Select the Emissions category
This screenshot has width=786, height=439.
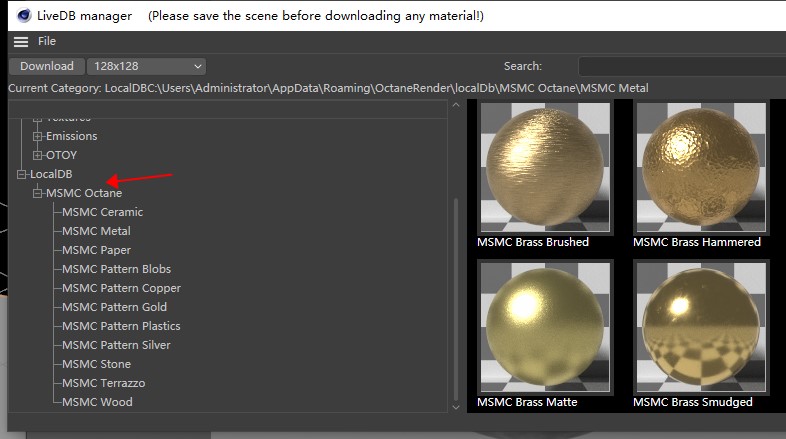coord(72,136)
